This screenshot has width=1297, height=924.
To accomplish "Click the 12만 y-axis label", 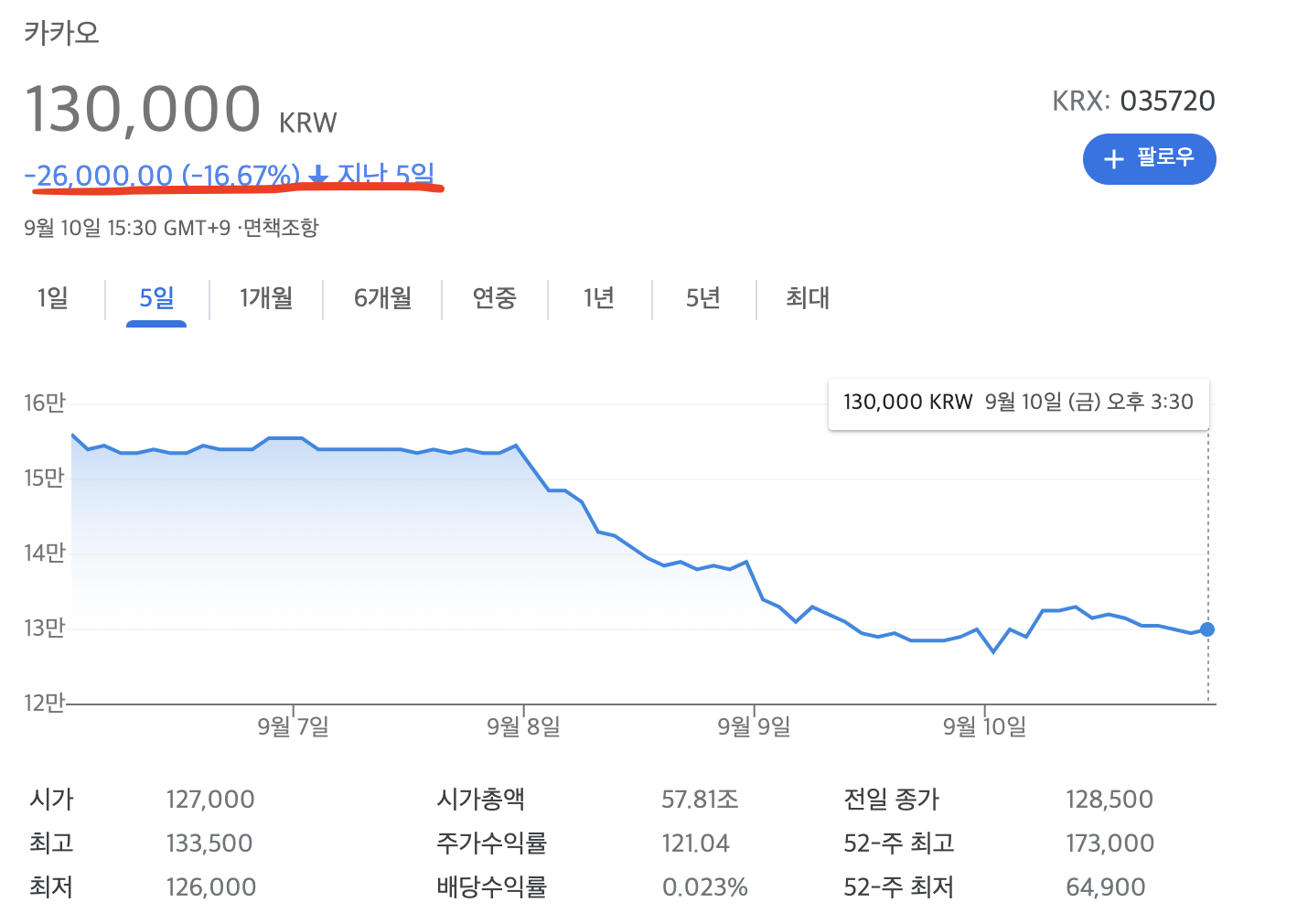I will point(45,704).
